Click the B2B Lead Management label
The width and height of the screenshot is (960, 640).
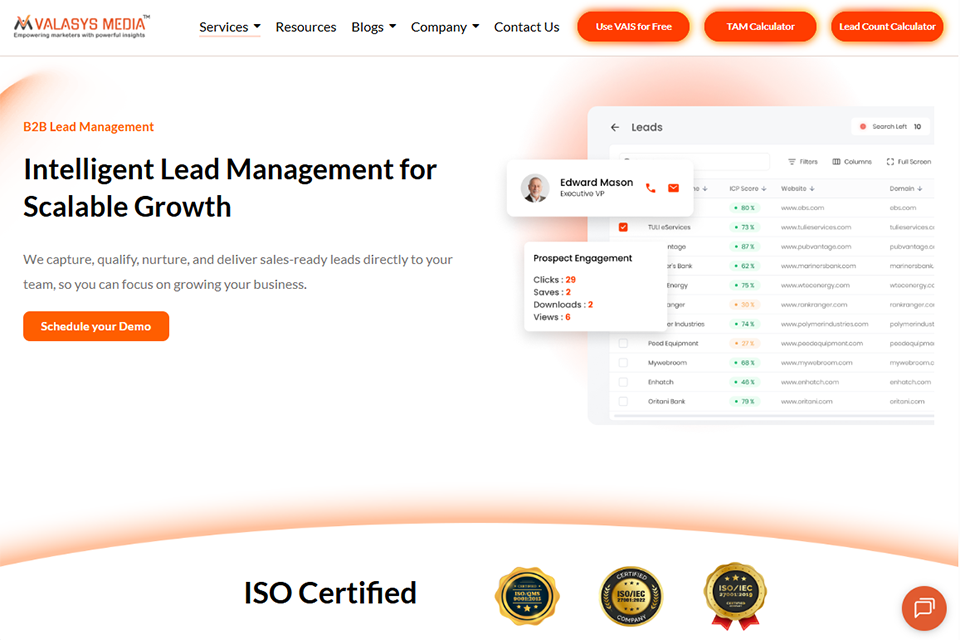click(88, 127)
